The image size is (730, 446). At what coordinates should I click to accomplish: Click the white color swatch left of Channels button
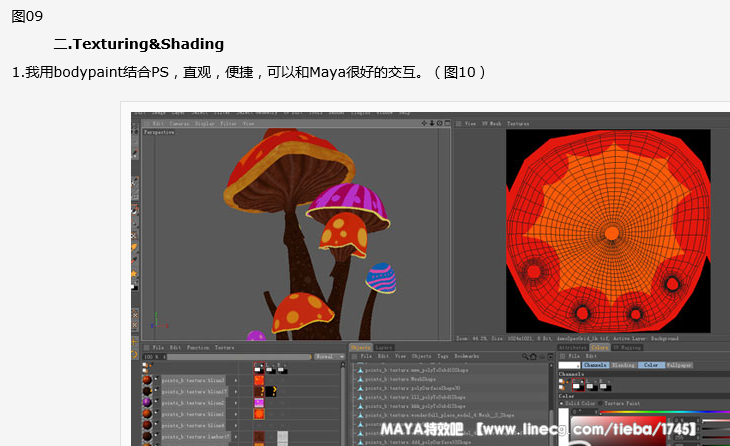tap(569, 365)
